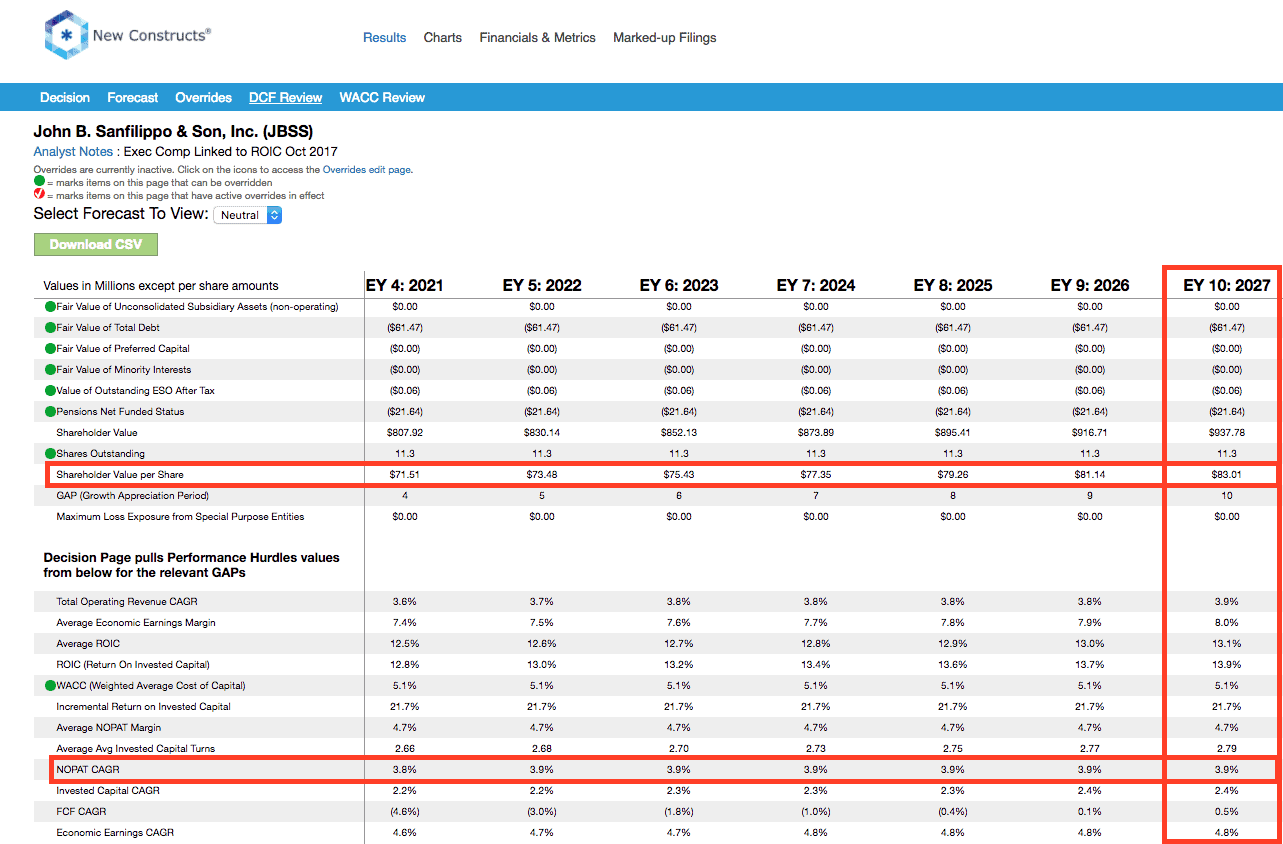Click the $75.43 value for 2023

(679, 475)
